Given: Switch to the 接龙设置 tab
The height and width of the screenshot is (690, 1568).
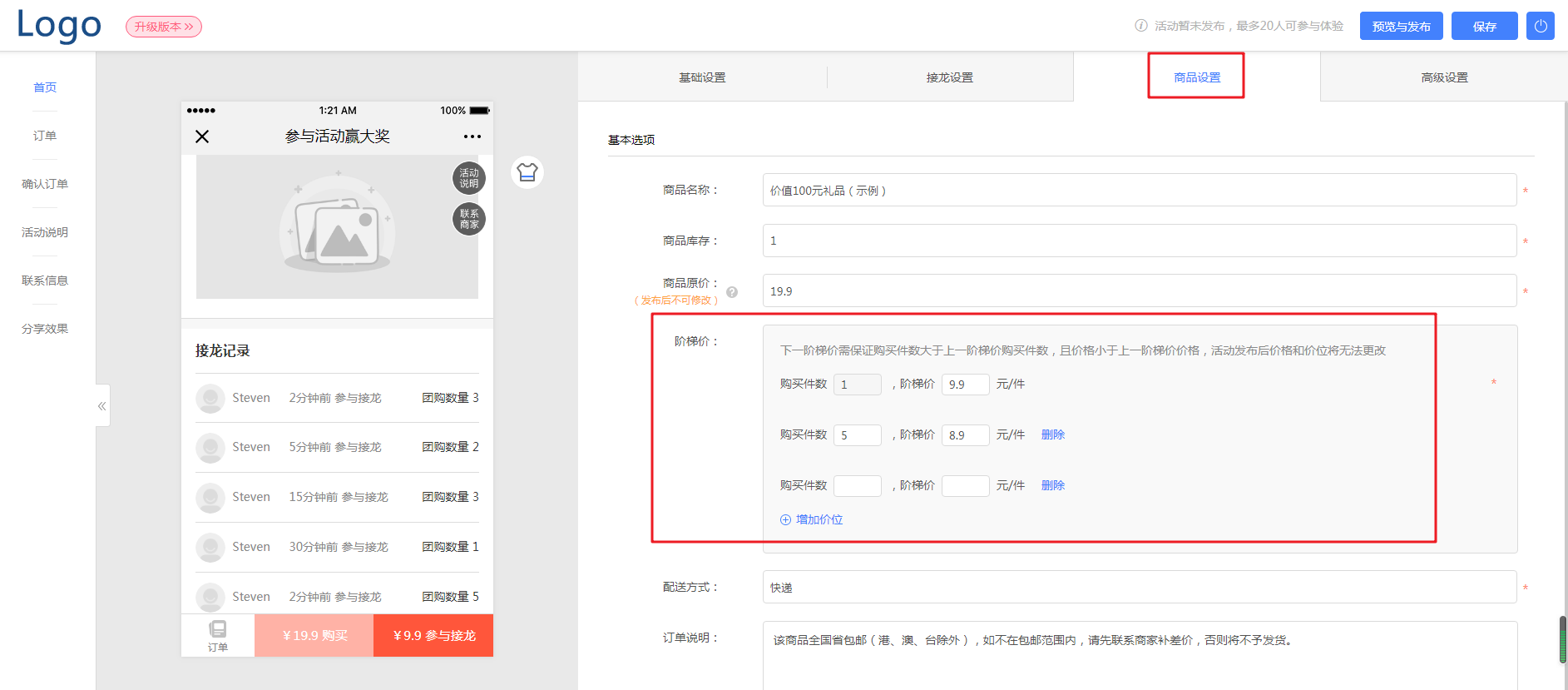Looking at the screenshot, I should tap(950, 77).
